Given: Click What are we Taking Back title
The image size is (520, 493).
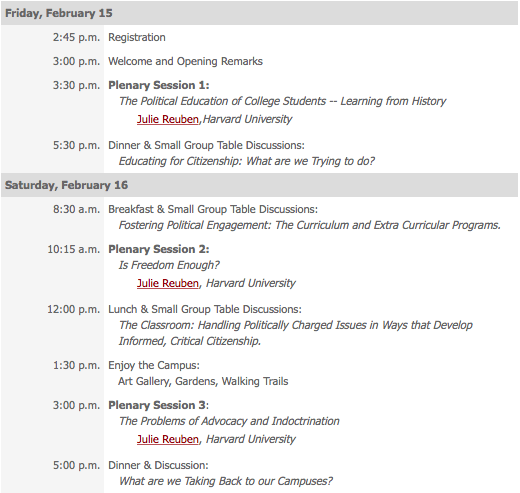Looking at the screenshot, I should [226, 481].
